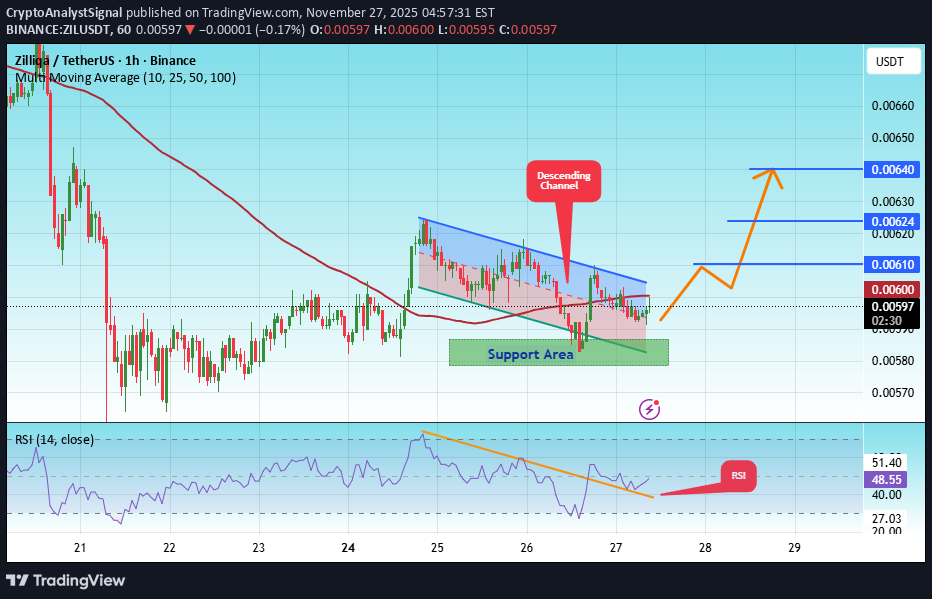Image resolution: width=932 pixels, height=599 pixels.
Task: Click the Descending Channel callout
Action: (x=562, y=180)
